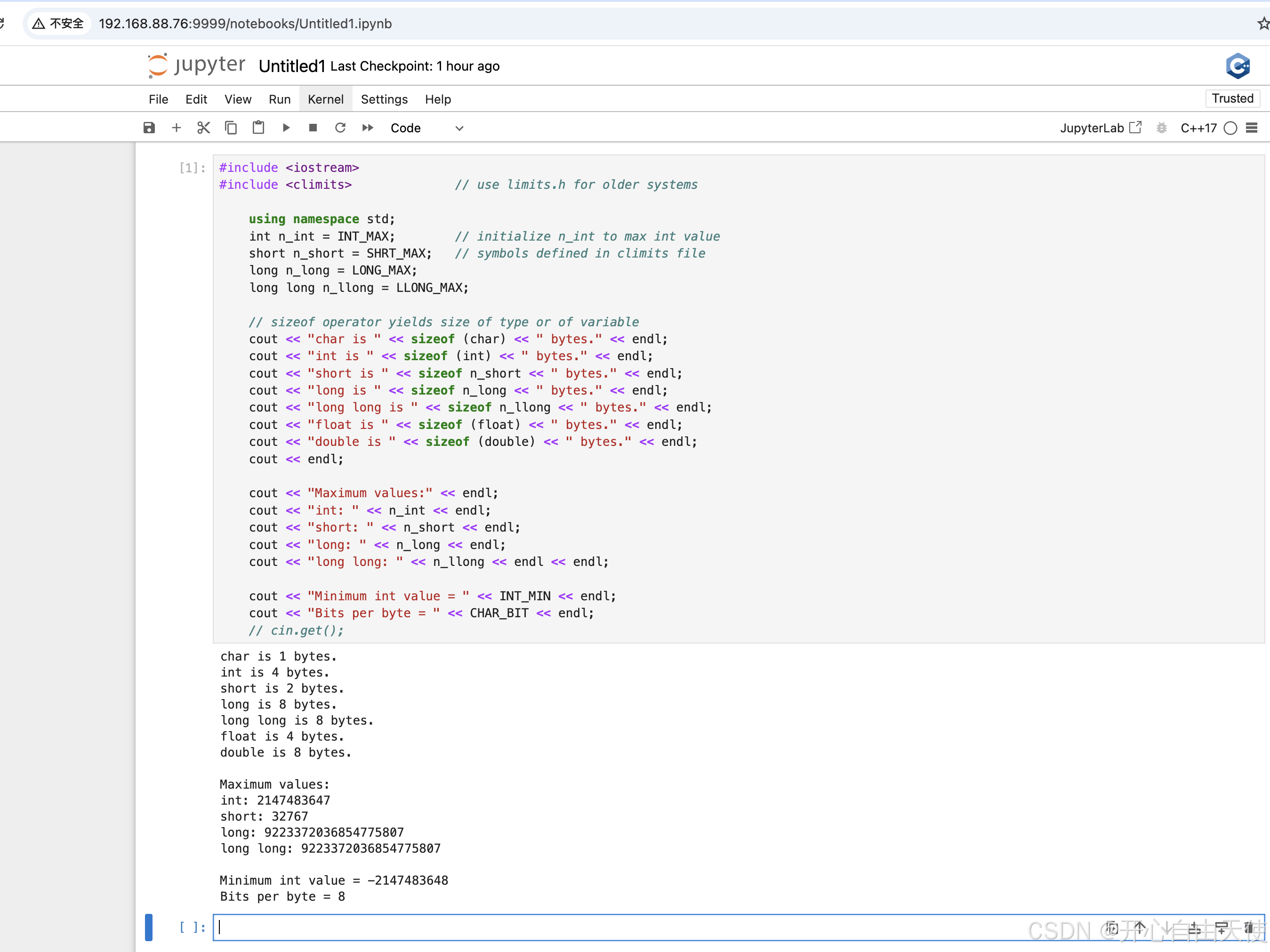The height and width of the screenshot is (952, 1270).
Task: Interrupt the kernel with the stop icon
Action: click(x=313, y=128)
